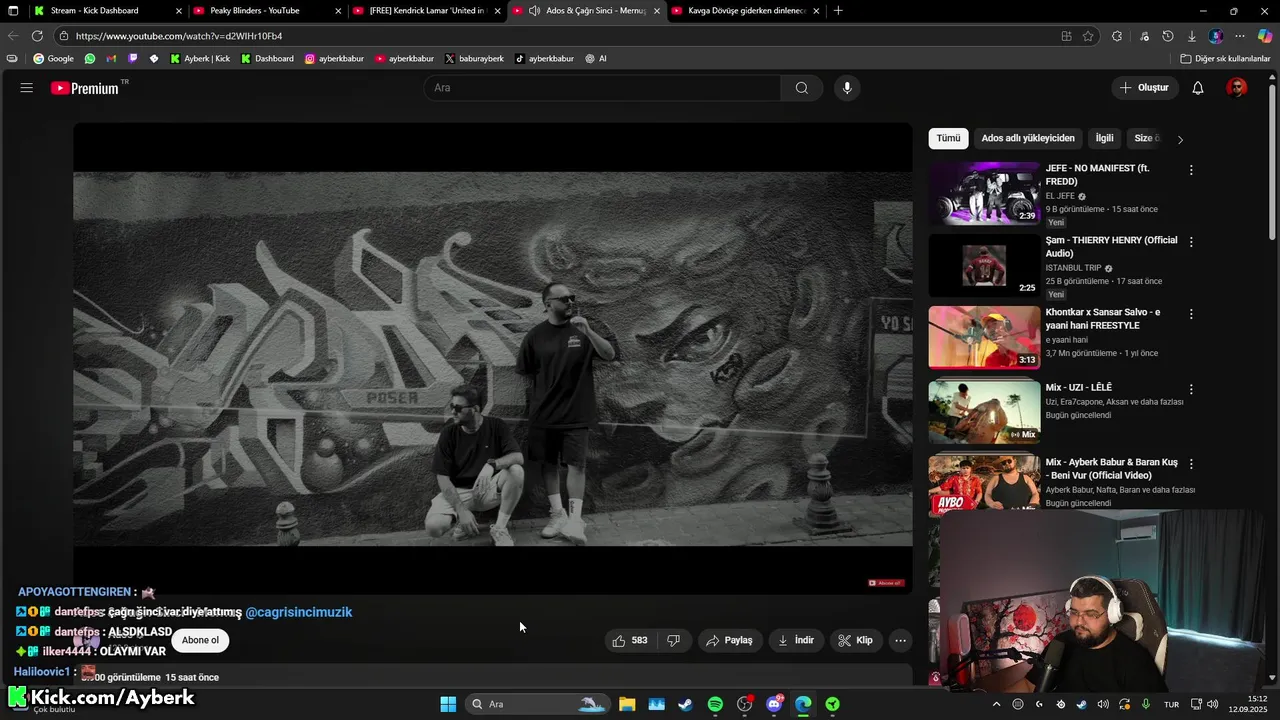The image size is (1280, 720).
Task: Dislike the video with thumbs-down
Action: [x=674, y=640]
